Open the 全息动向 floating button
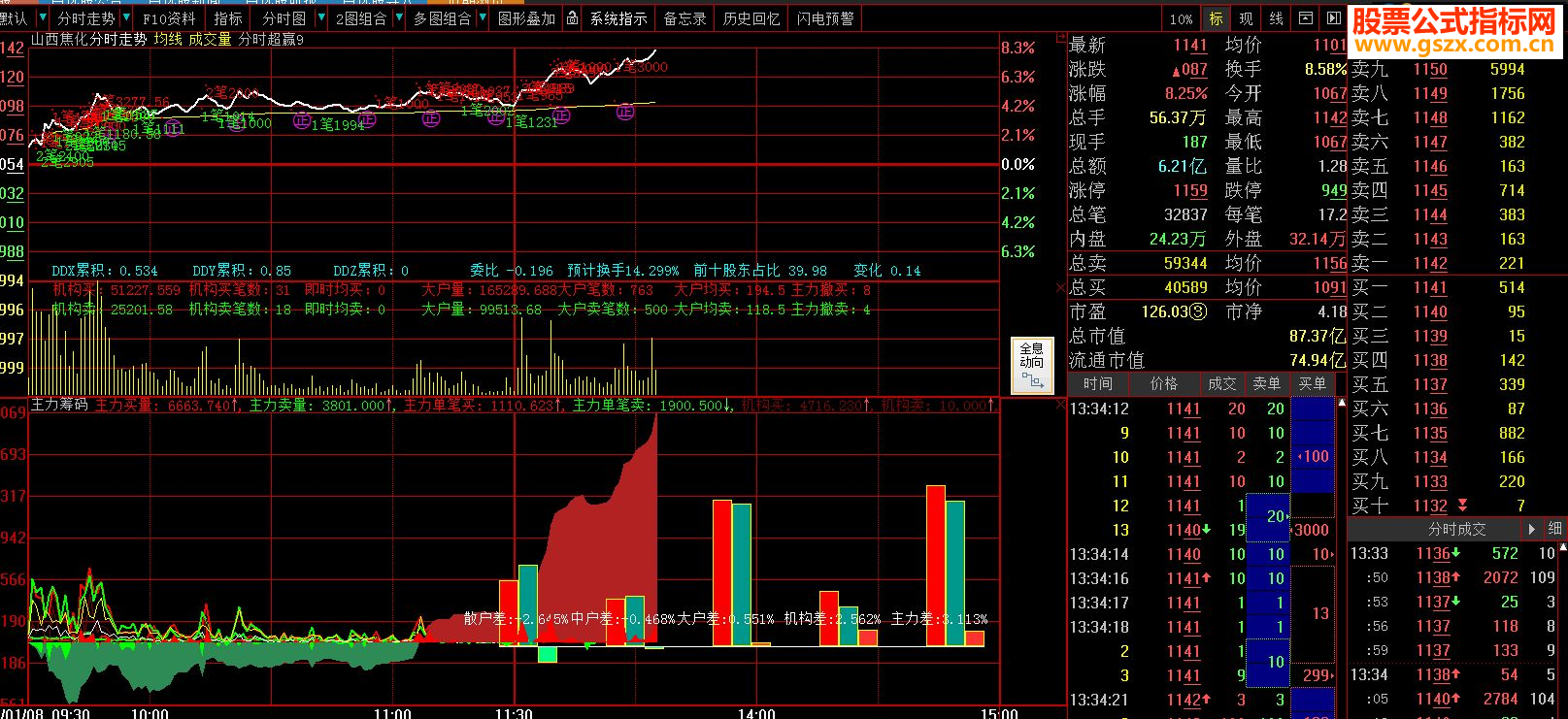The height and width of the screenshot is (719, 1568). pyautogui.click(x=1031, y=365)
